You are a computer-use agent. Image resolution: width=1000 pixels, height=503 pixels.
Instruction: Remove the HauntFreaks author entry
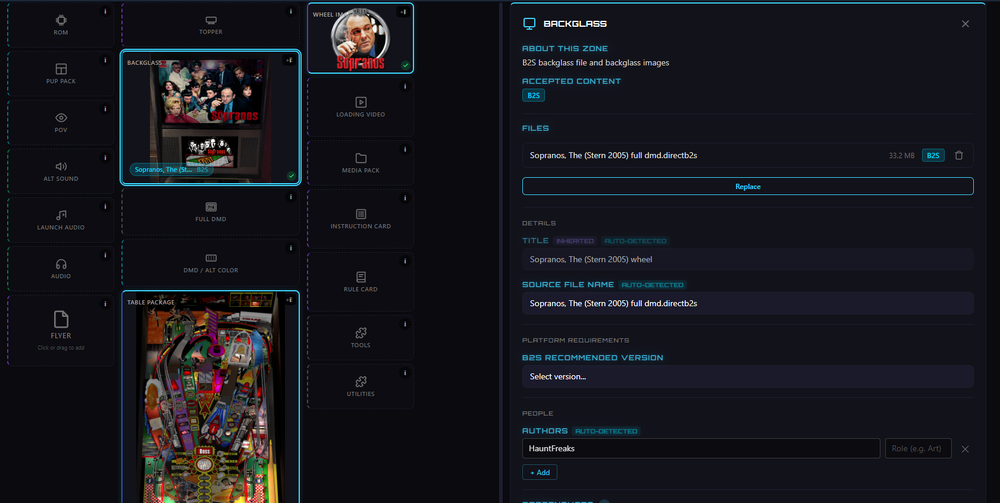coord(965,449)
